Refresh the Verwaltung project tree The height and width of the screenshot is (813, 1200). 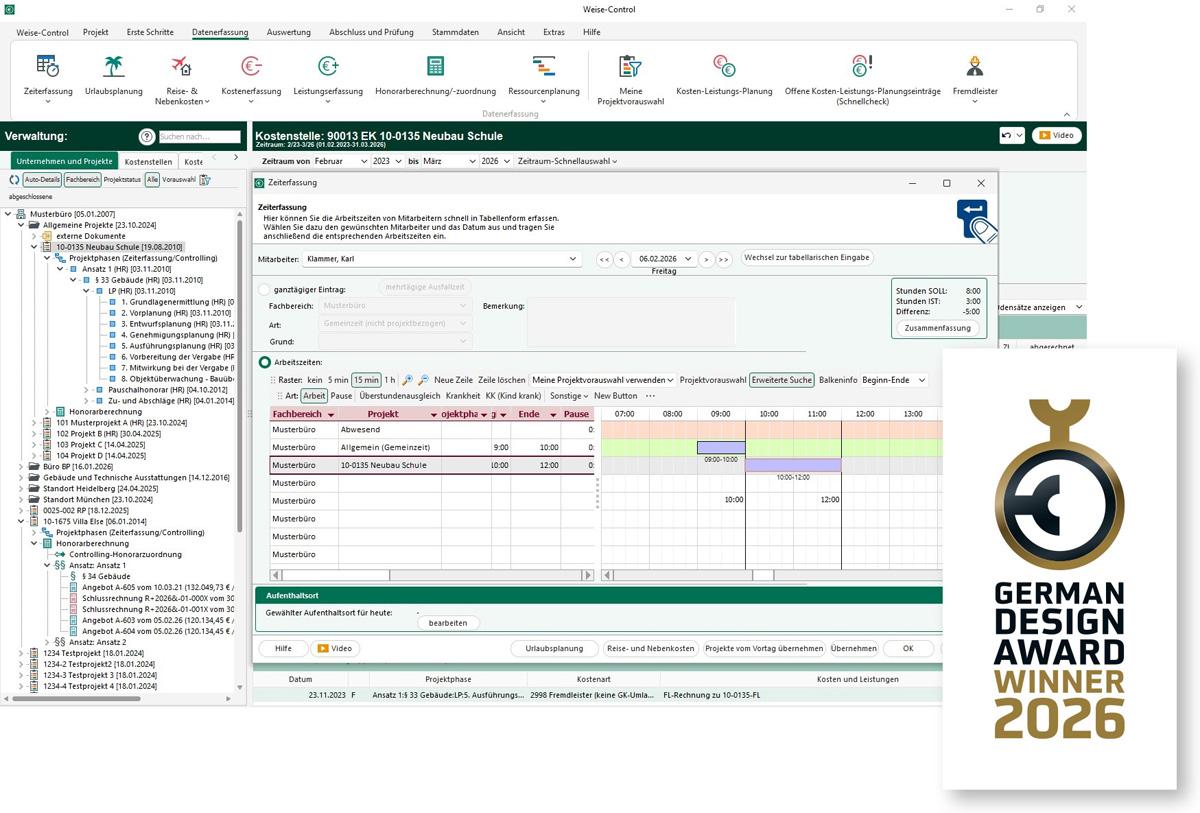pos(14,180)
